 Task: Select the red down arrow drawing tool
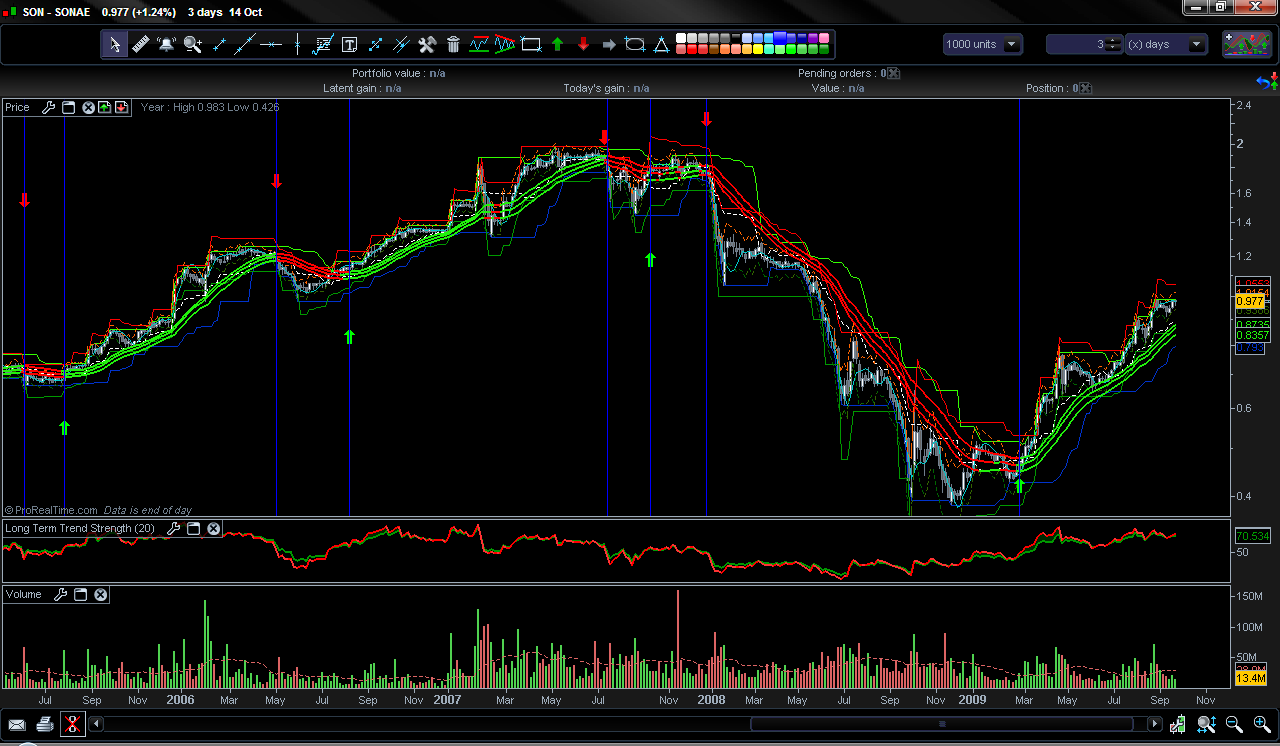click(x=583, y=44)
